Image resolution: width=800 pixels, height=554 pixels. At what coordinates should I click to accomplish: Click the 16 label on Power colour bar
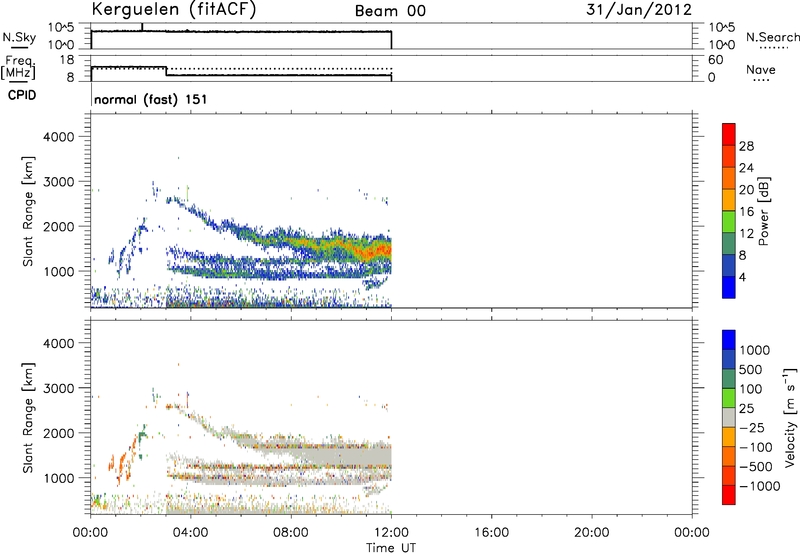coord(746,212)
